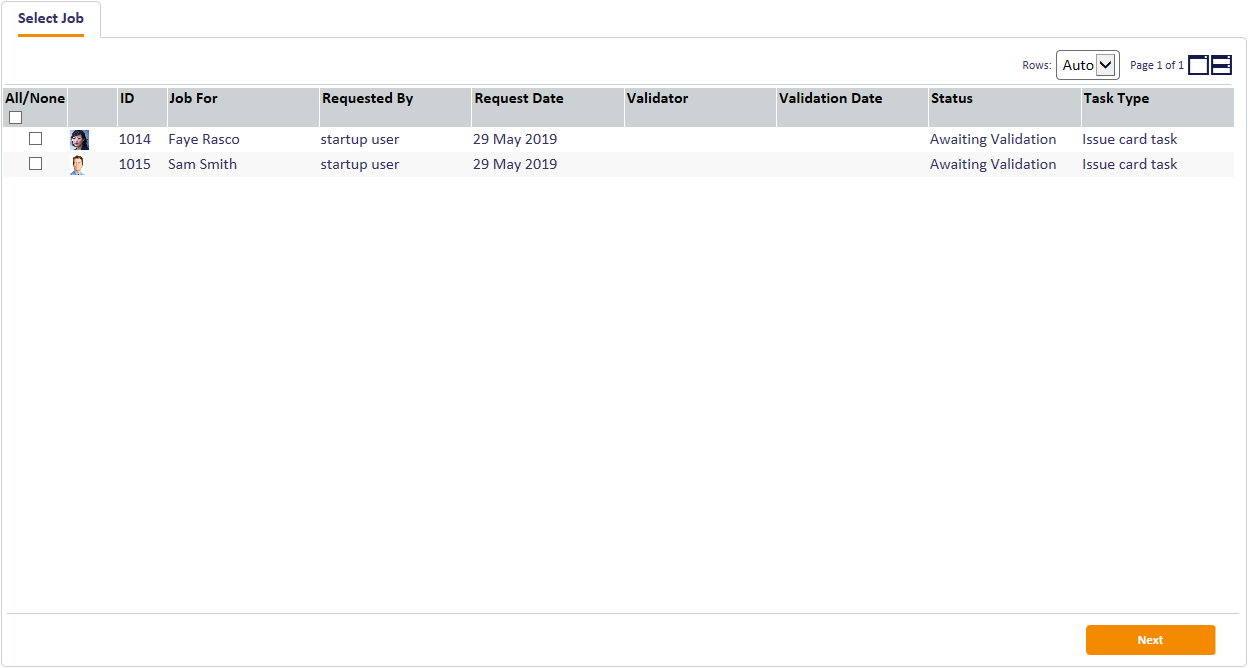Sort by the ID column header
This screenshot has height=668, width=1248.
click(127, 99)
